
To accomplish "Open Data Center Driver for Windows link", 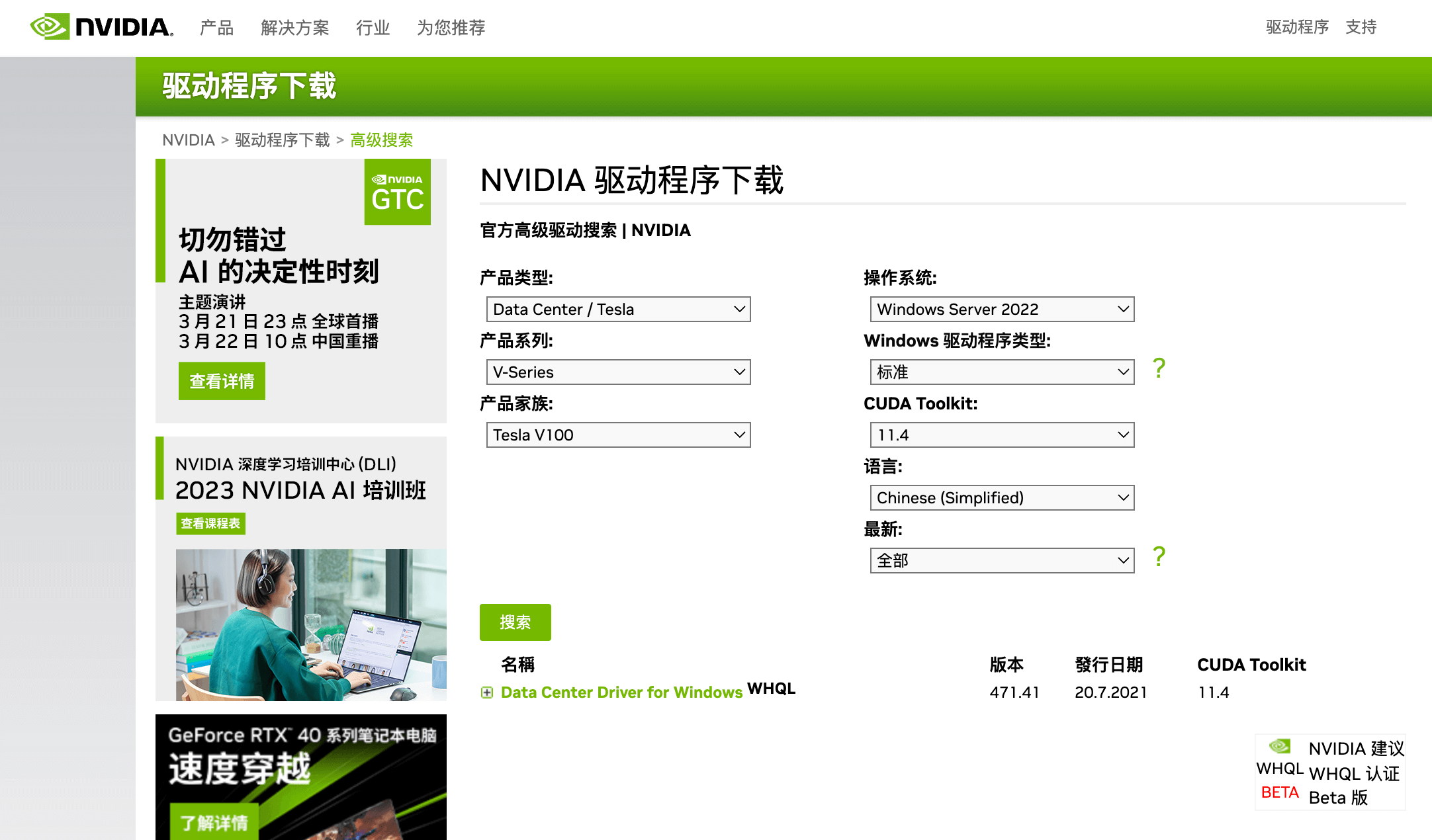I will click(621, 693).
